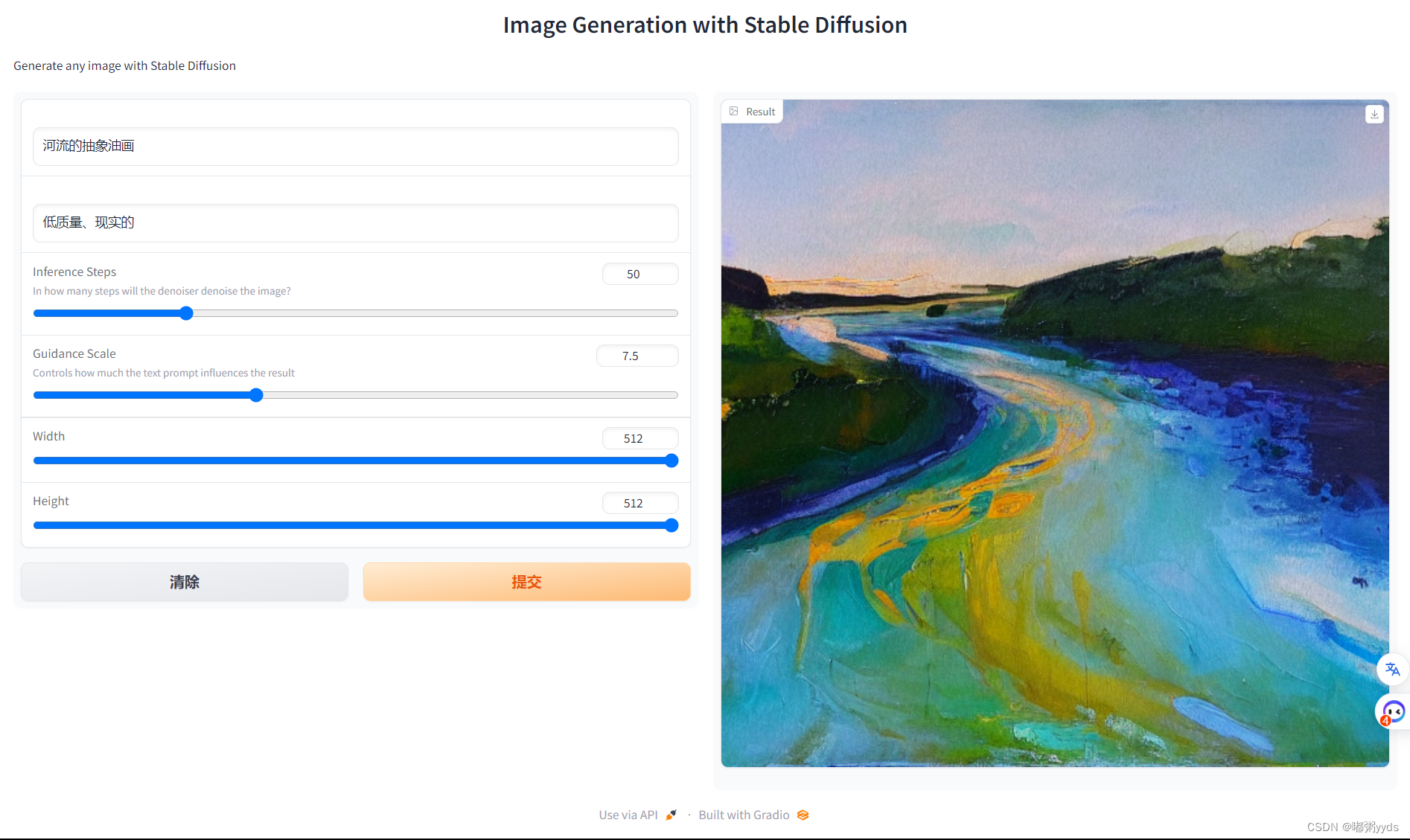Click the download icon on the result image

click(x=1374, y=114)
